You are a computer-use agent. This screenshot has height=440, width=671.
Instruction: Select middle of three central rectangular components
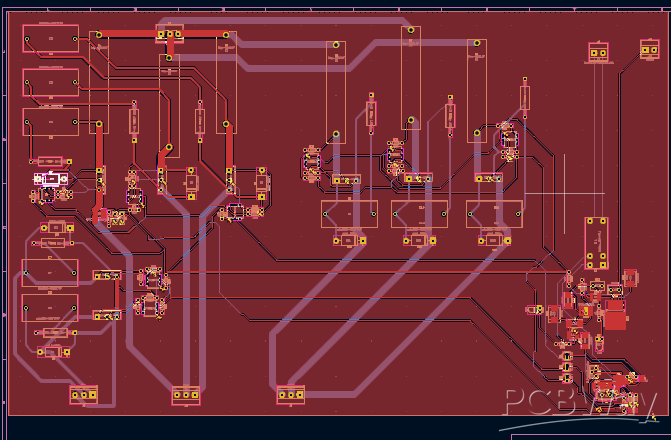(420, 214)
